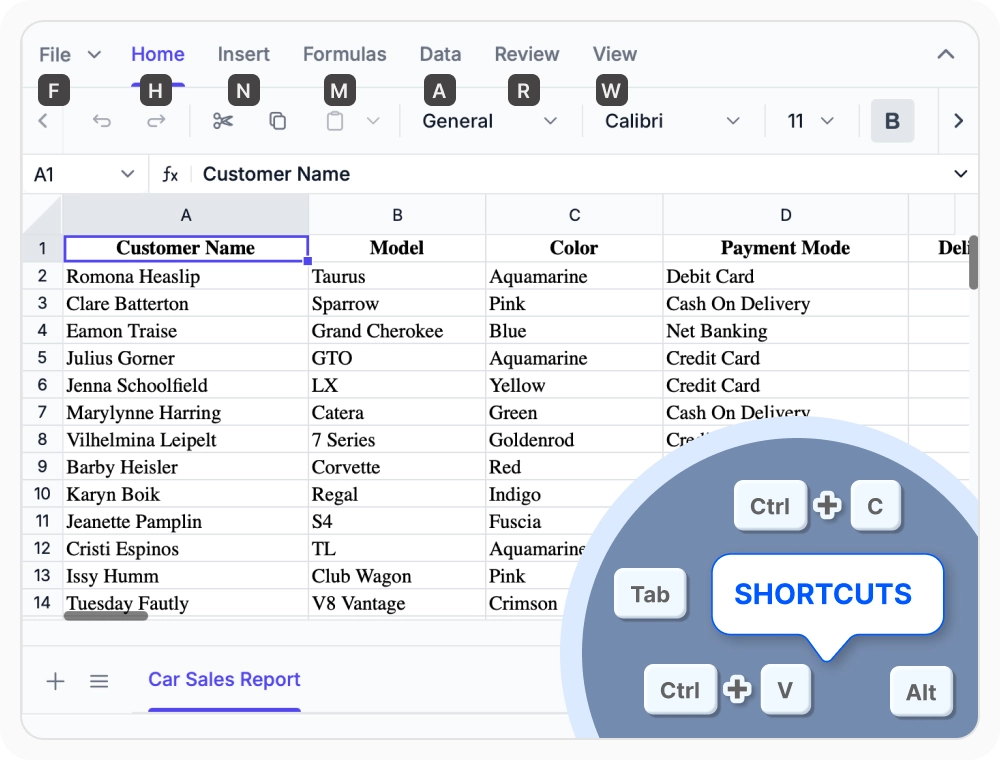The image size is (1000, 760).
Task: Click the vertical scrollbar thumb
Action: pyautogui.click(x=973, y=262)
